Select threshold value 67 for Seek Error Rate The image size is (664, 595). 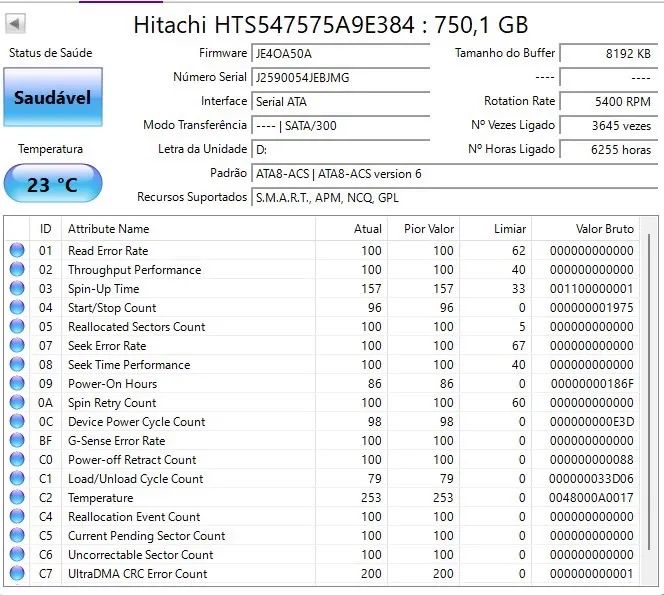518,346
